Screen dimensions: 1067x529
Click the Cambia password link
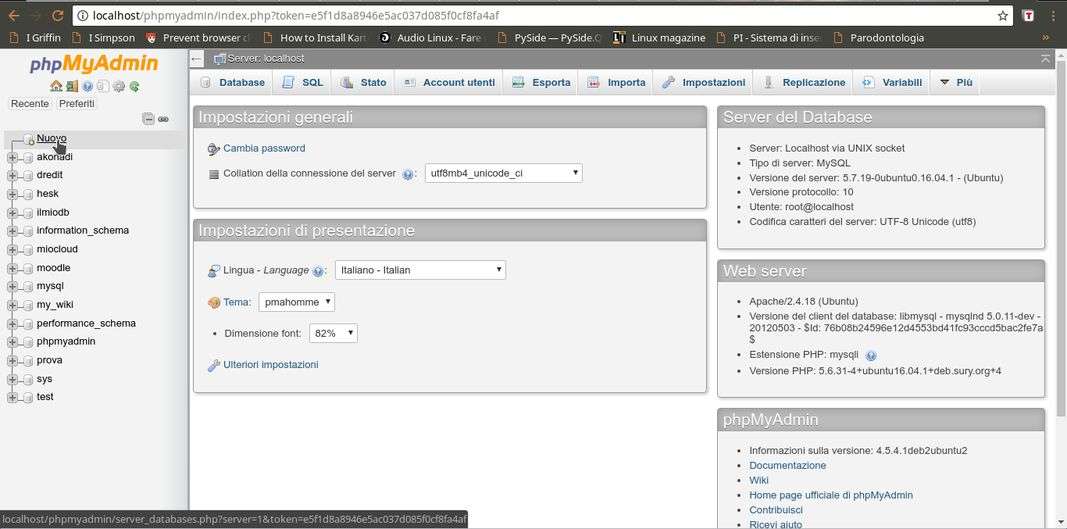(264, 148)
